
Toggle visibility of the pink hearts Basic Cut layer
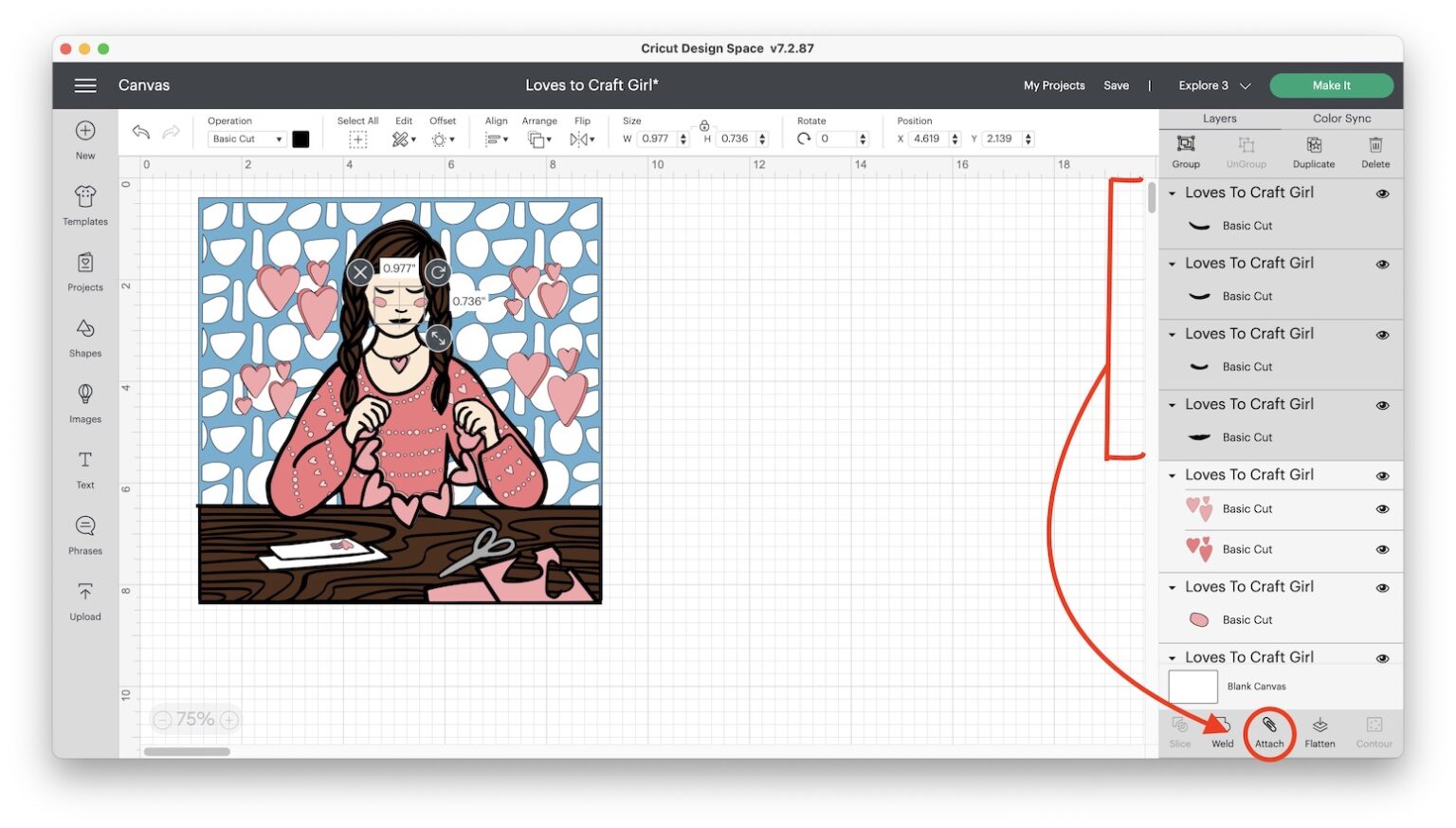1382,509
